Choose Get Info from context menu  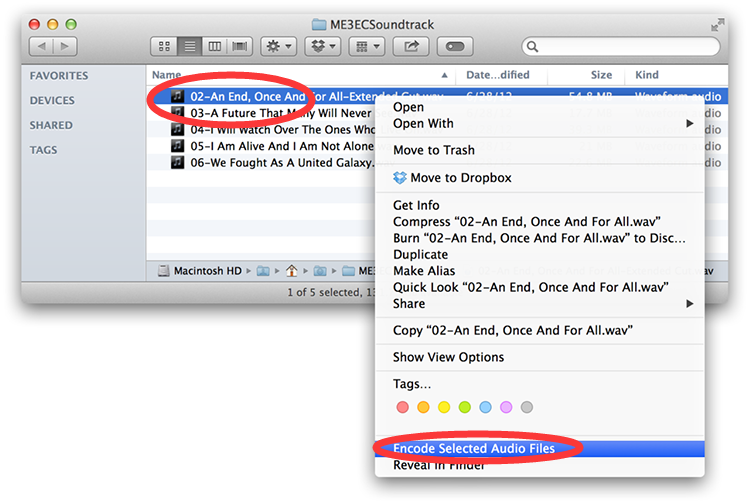[540, 205]
